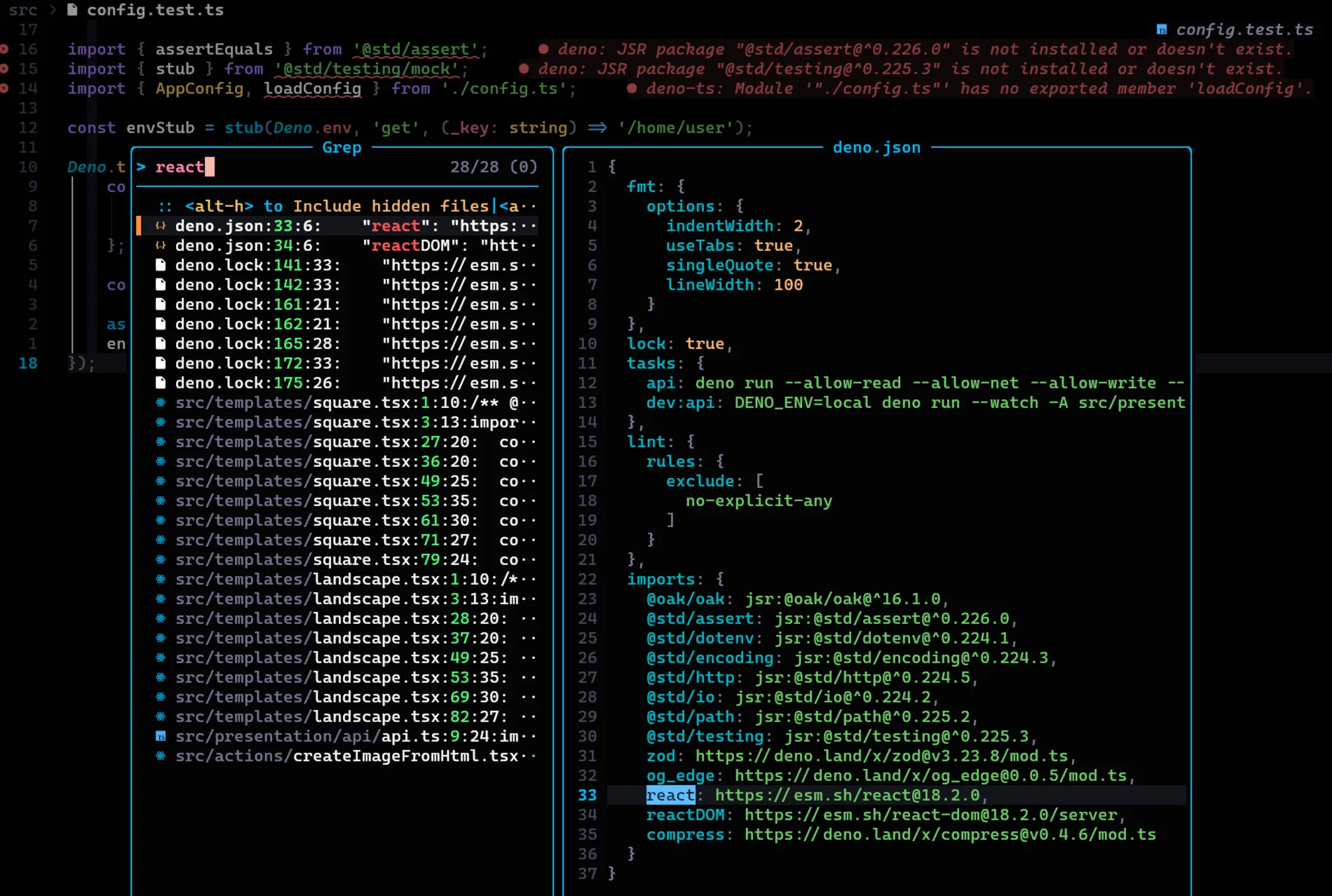This screenshot has width=1332, height=896.
Task: Click TypeScript icon of api.ts:9:24 result
Action: pyautogui.click(x=161, y=736)
